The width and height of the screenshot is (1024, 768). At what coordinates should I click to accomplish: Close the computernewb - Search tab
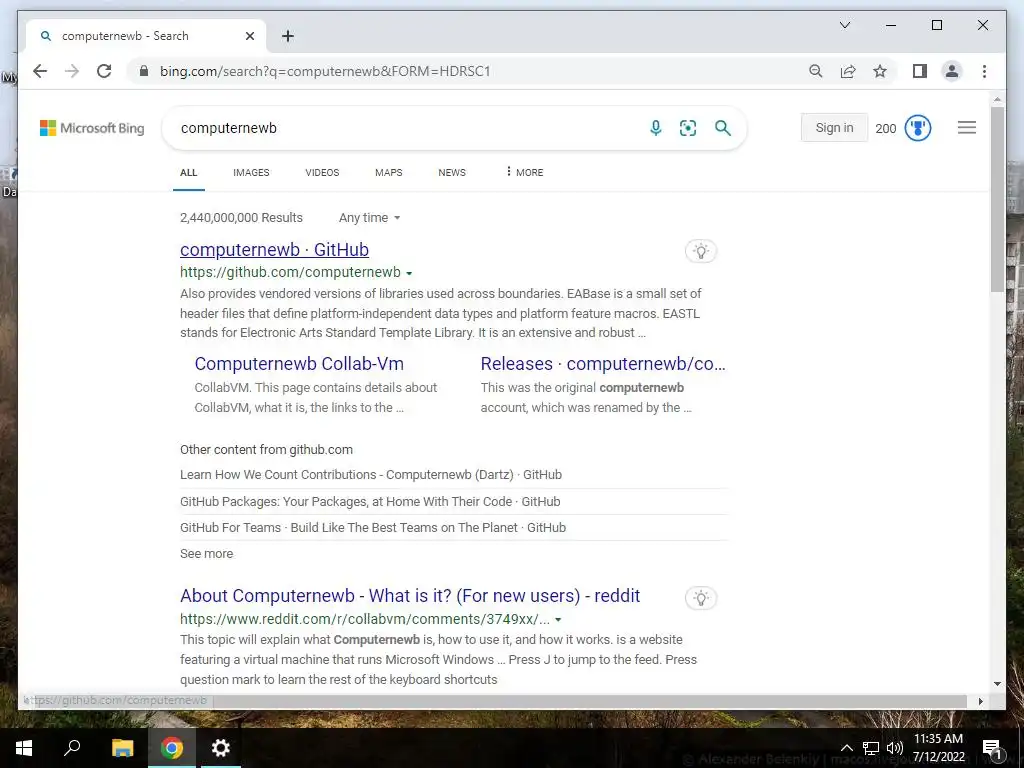pyautogui.click(x=249, y=36)
